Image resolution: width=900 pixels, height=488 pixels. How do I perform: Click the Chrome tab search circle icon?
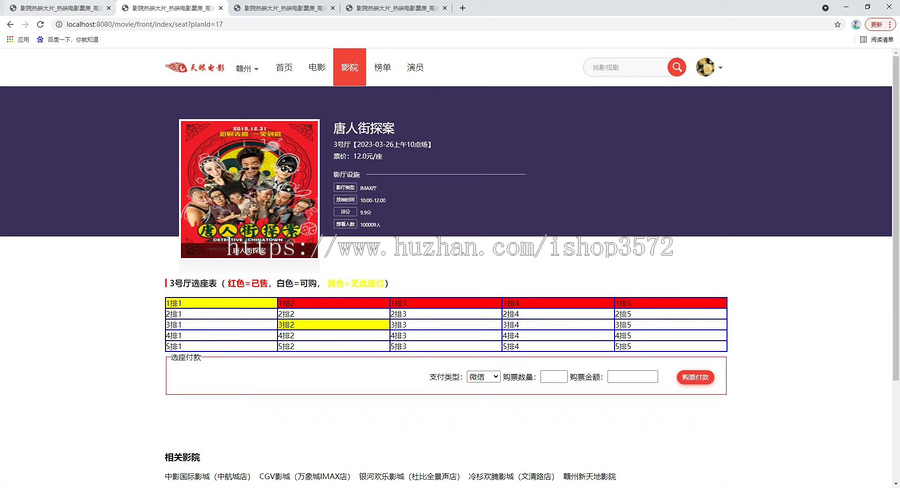825,8
